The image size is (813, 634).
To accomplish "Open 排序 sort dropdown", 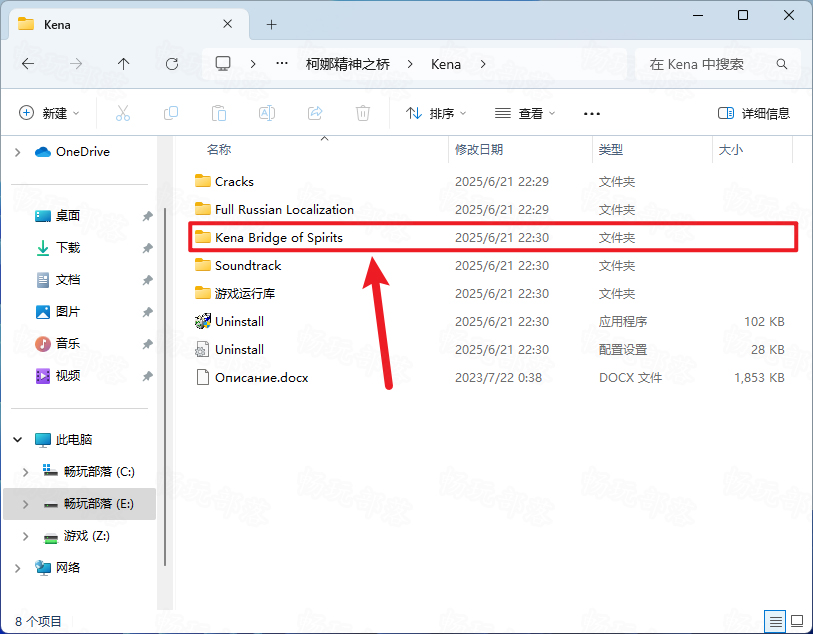I will 436,113.
